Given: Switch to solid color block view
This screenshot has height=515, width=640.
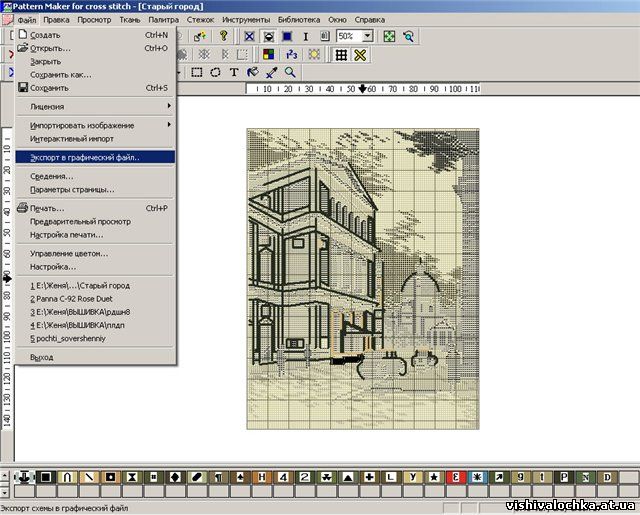Looking at the screenshot, I should click(x=287, y=36).
